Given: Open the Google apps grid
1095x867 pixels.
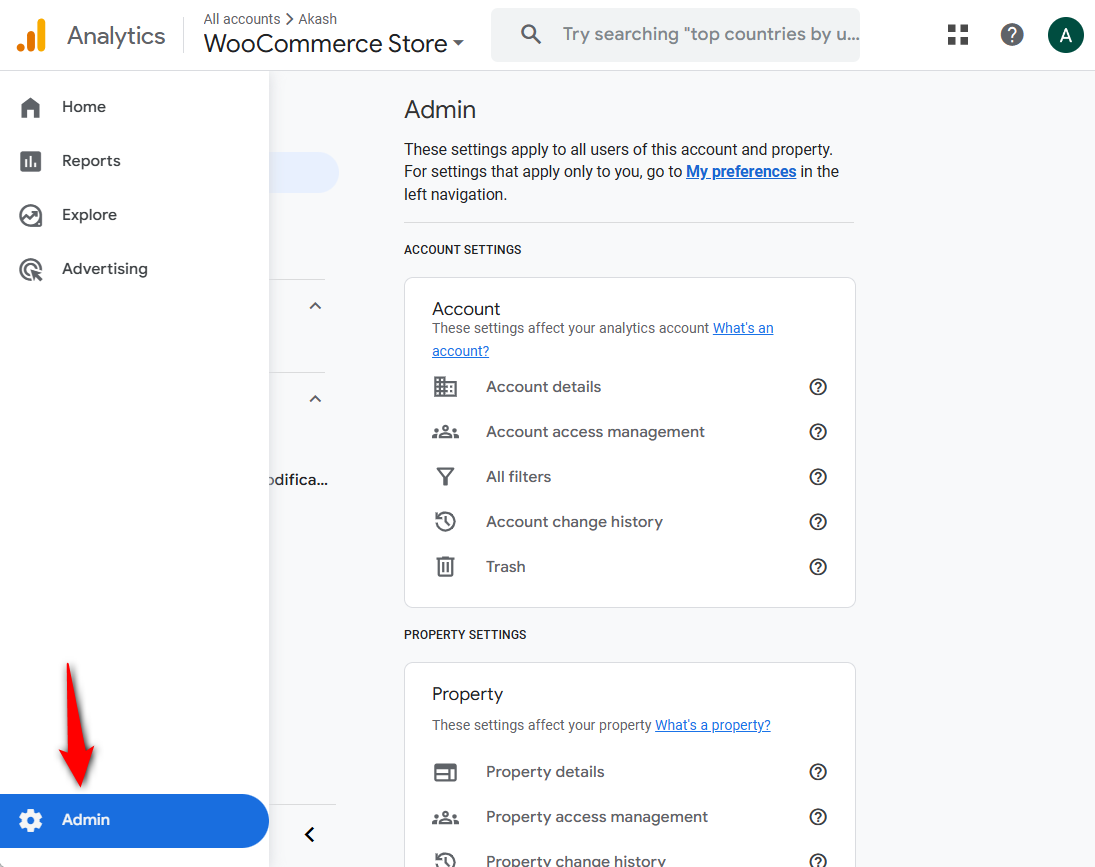Looking at the screenshot, I should pyautogui.click(x=958, y=35).
